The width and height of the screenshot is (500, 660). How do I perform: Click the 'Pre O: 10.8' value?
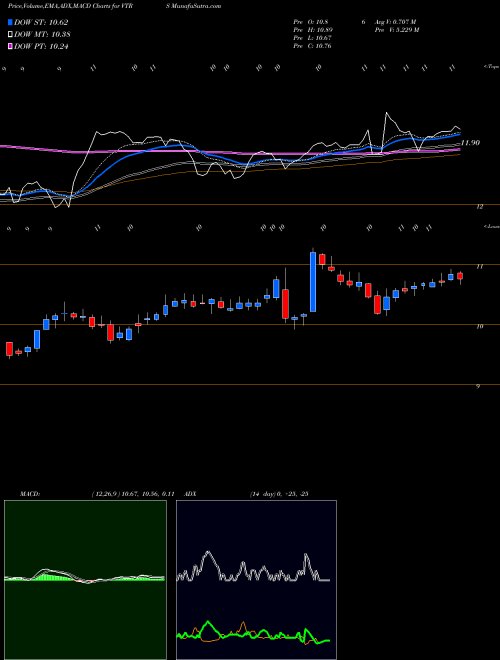click(x=313, y=22)
